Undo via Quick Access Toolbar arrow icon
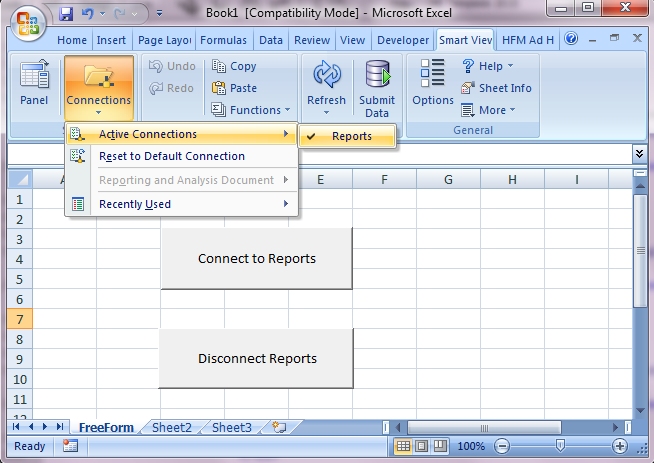Image resolution: width=654 pixels, height=463 pixels. point(88,14)
